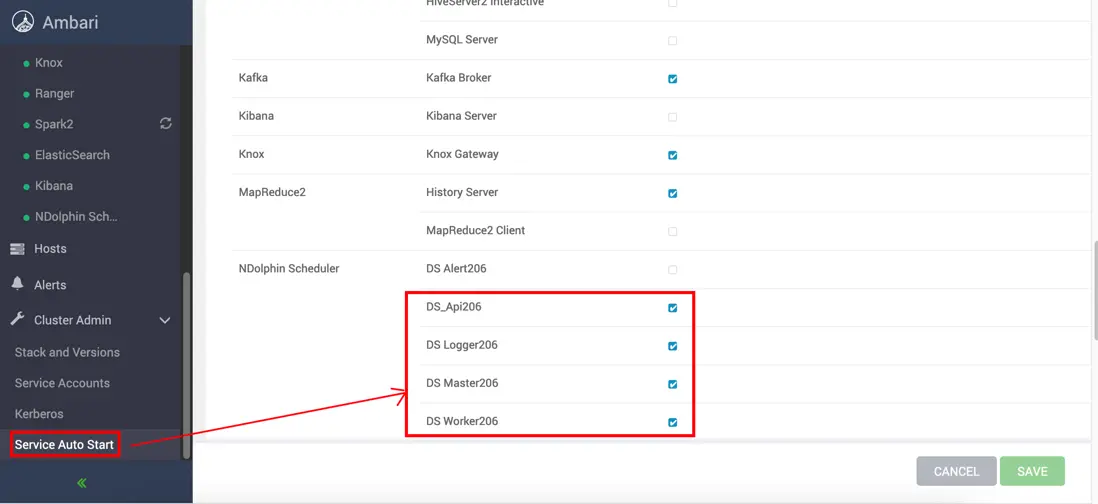Screen dimensions: 1098x504
Task: Click green status dot beside Knox
Action: tap(26, 64)
